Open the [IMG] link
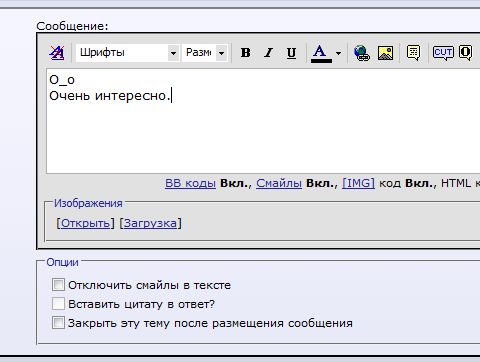Image resolution: width=480 pixels, height=362 pixels. click(x=358, y=183)
